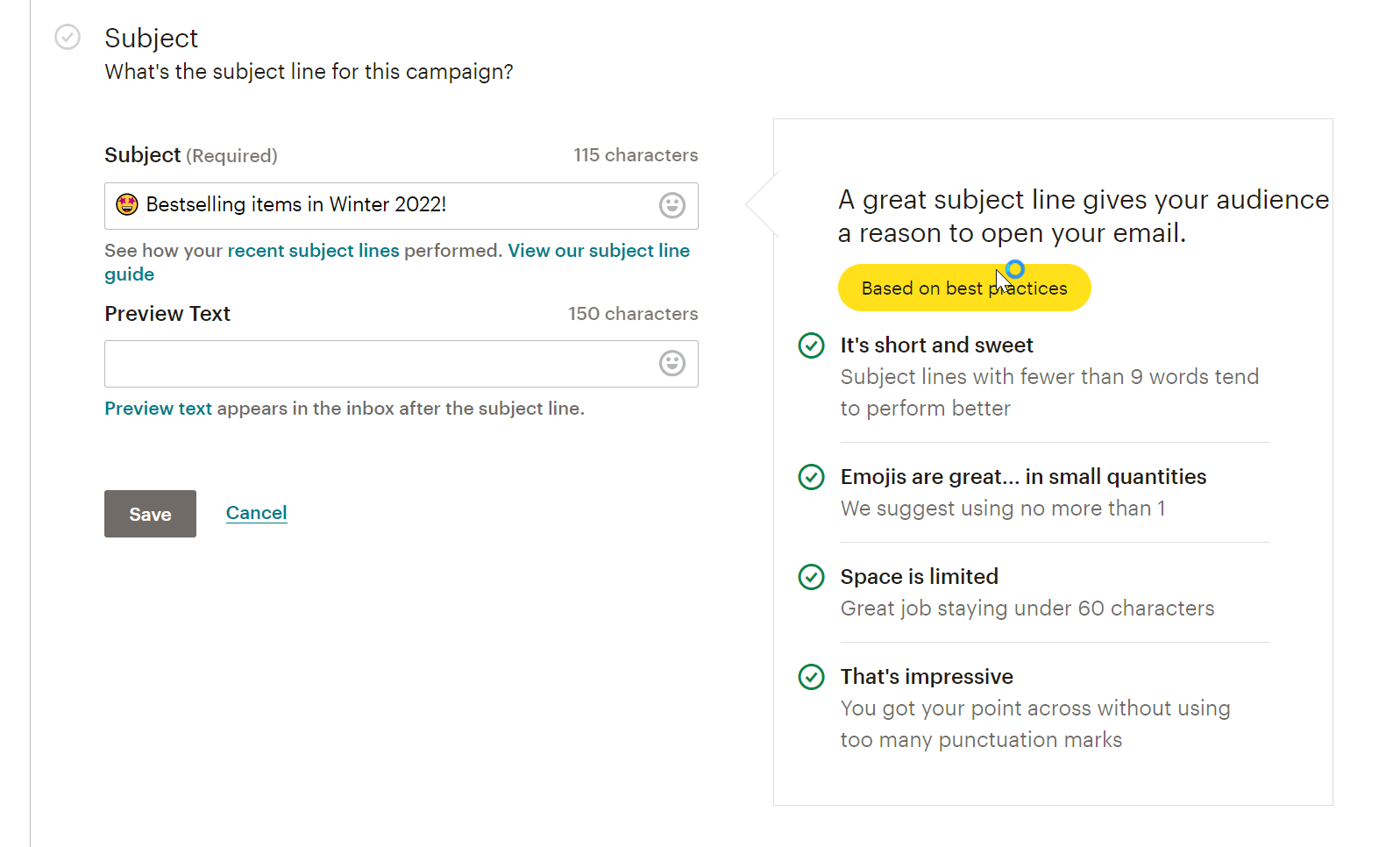Click the star-eyes emoji in subject line
Viewport: 1400px width, 847px height.
[127, 204]
